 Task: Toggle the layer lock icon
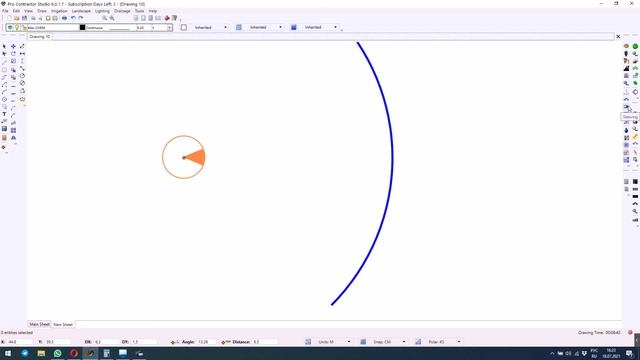[x=24, y=27]
